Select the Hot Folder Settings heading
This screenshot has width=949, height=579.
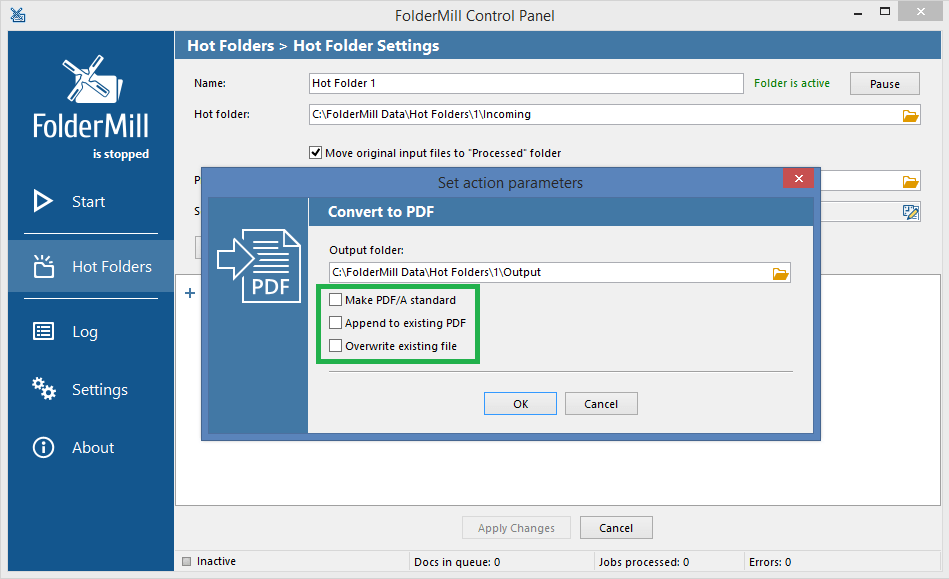(366, 45)
